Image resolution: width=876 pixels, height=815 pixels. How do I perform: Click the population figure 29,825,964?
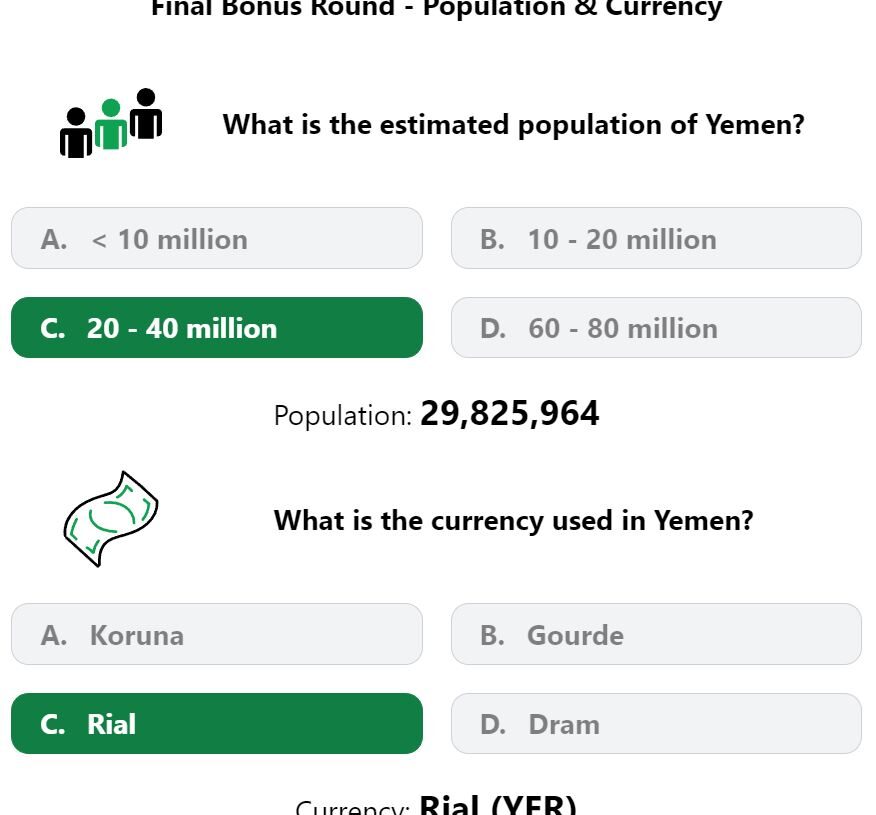[510, 413]
